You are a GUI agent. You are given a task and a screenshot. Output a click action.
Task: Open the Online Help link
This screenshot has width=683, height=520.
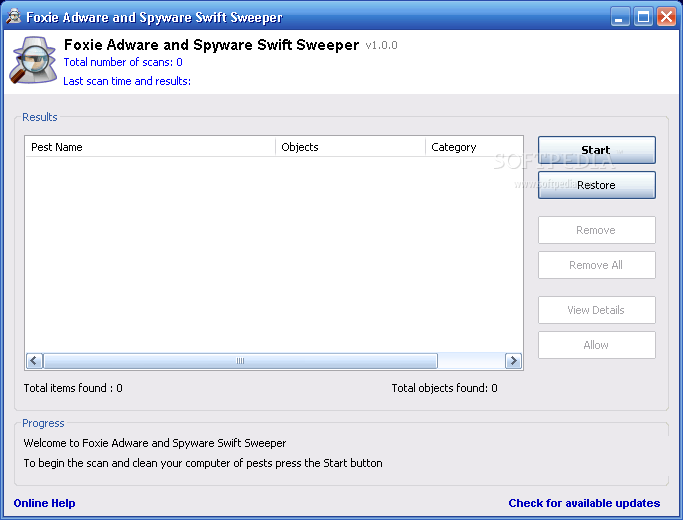coord(44,503)
